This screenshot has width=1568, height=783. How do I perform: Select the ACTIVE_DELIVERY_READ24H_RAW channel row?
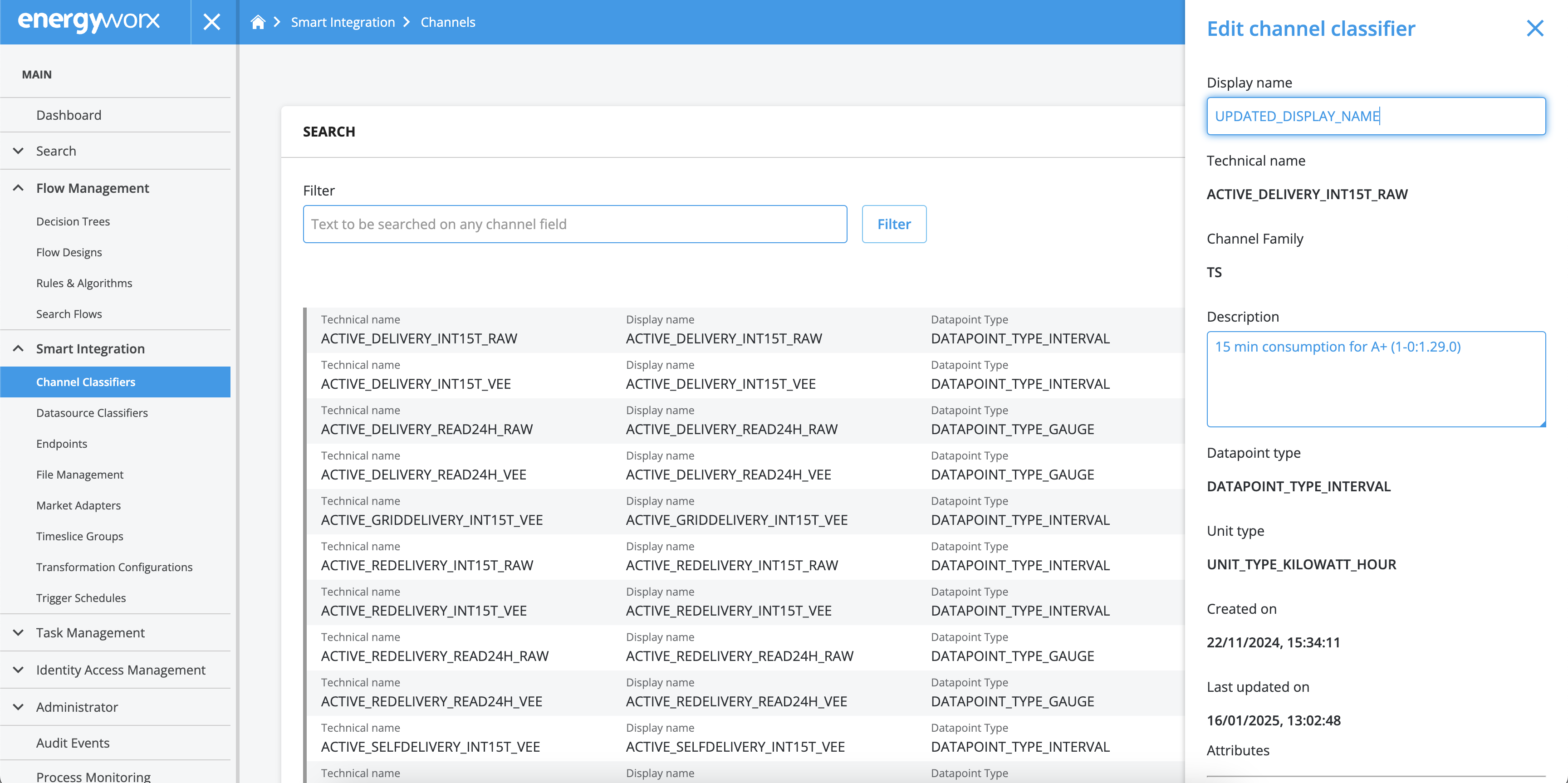tap(730, 421)
